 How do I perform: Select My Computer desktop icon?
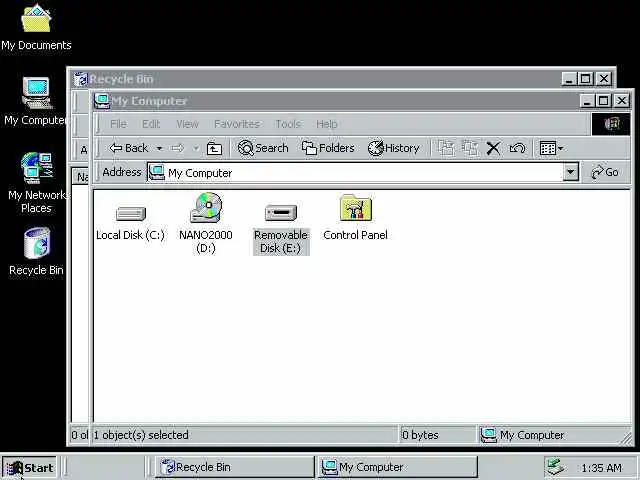[x=36, y=102]
